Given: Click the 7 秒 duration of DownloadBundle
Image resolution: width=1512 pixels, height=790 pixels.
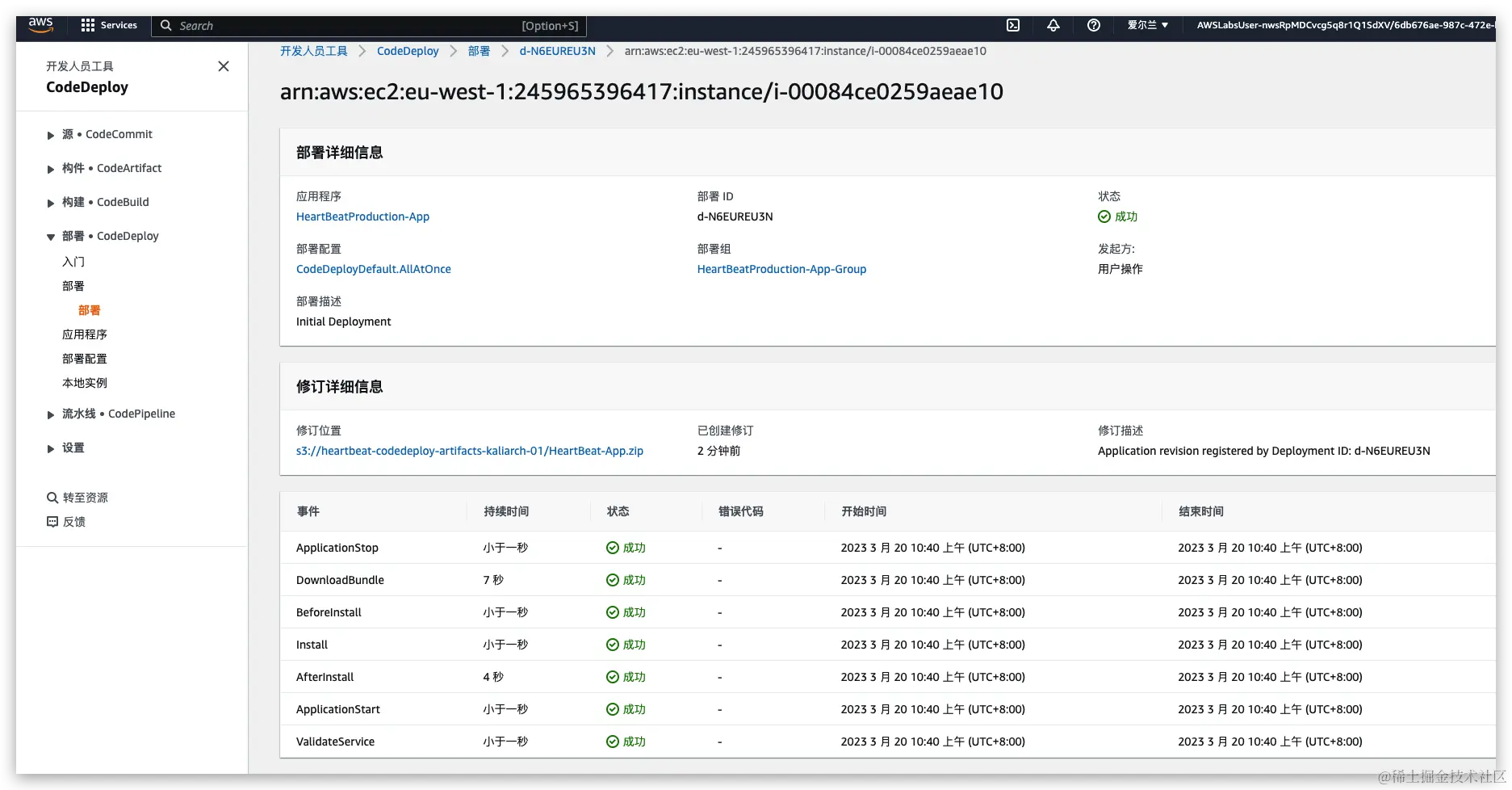Looking at the screenshot, I should click(x=493, y=580).
